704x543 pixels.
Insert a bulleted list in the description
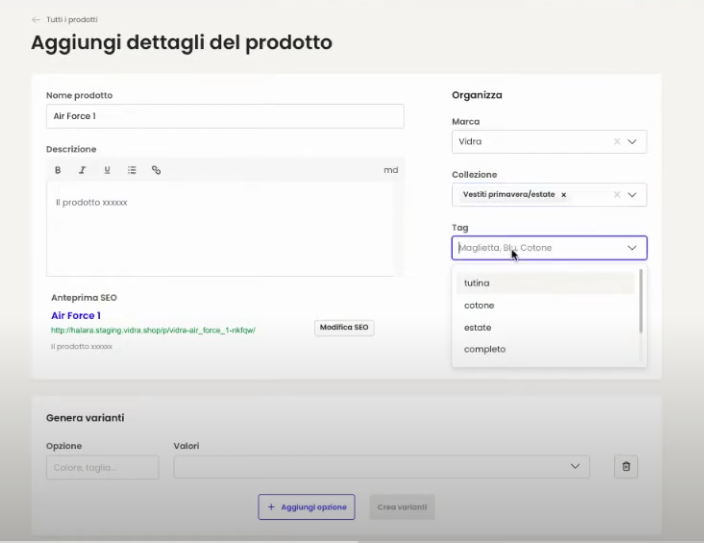pos(132,170)
